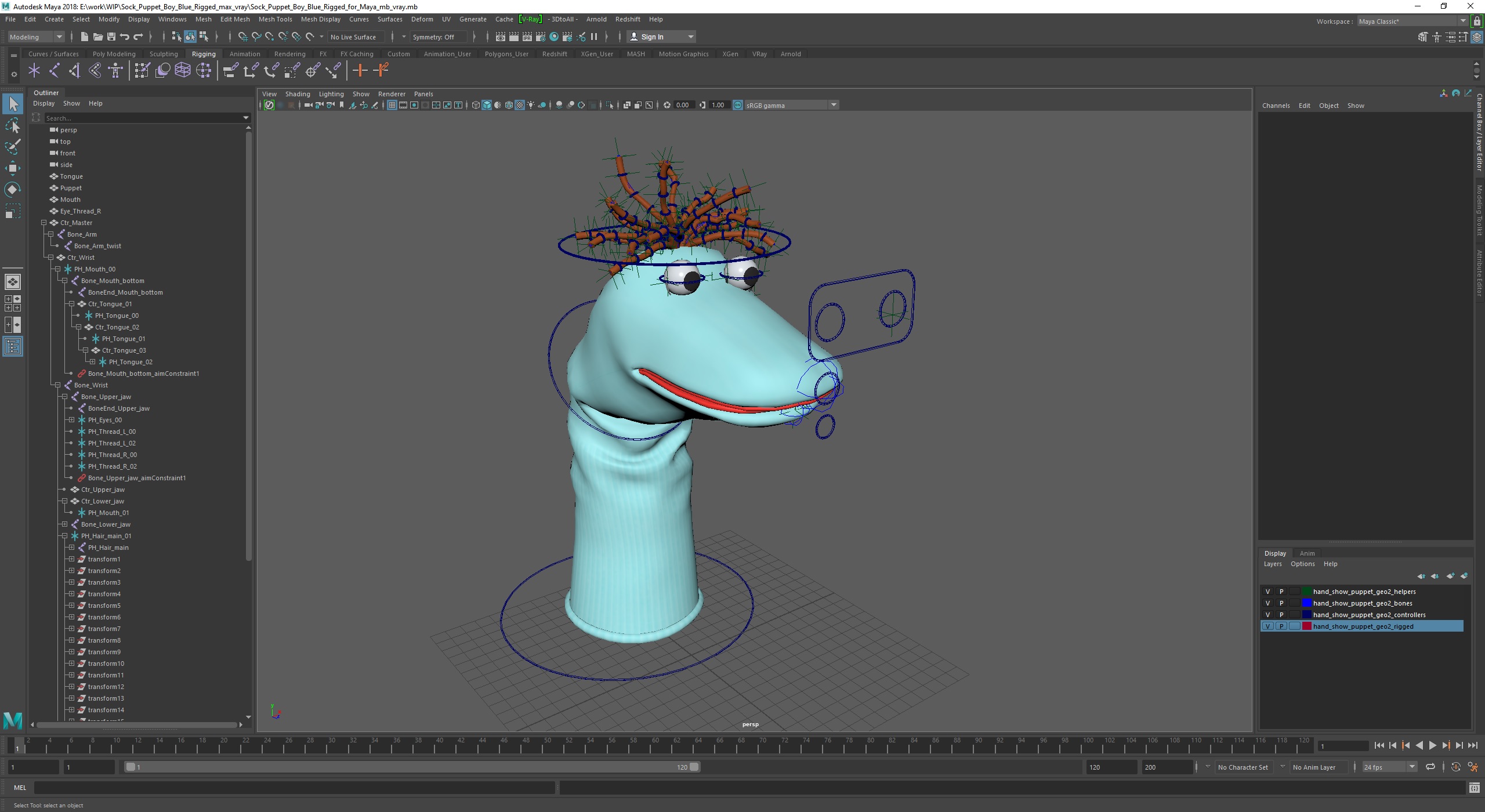Activate the Lasso select tool
Image resolution: width=1485 pixels, height=812 pixels.
[x=13, y=125]
